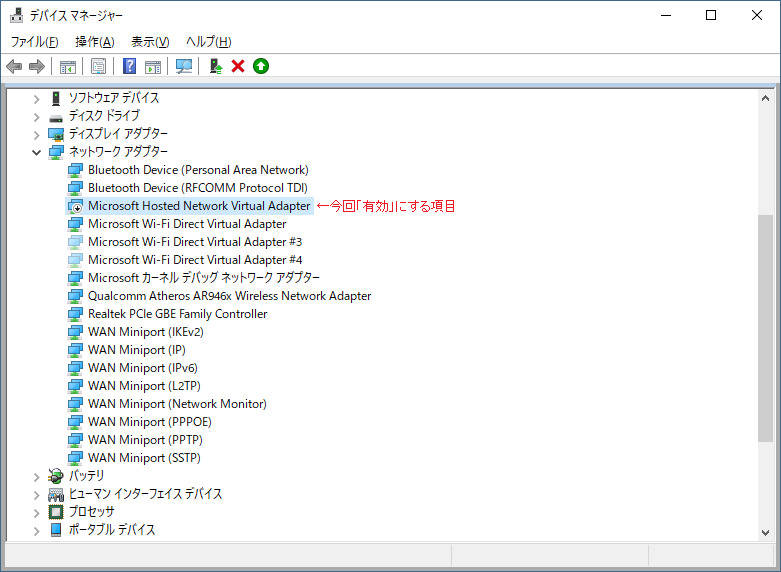Click the green Enable device arrow icon
The height and width of the screenshot is (572, 781).
(x=261, y=66)
